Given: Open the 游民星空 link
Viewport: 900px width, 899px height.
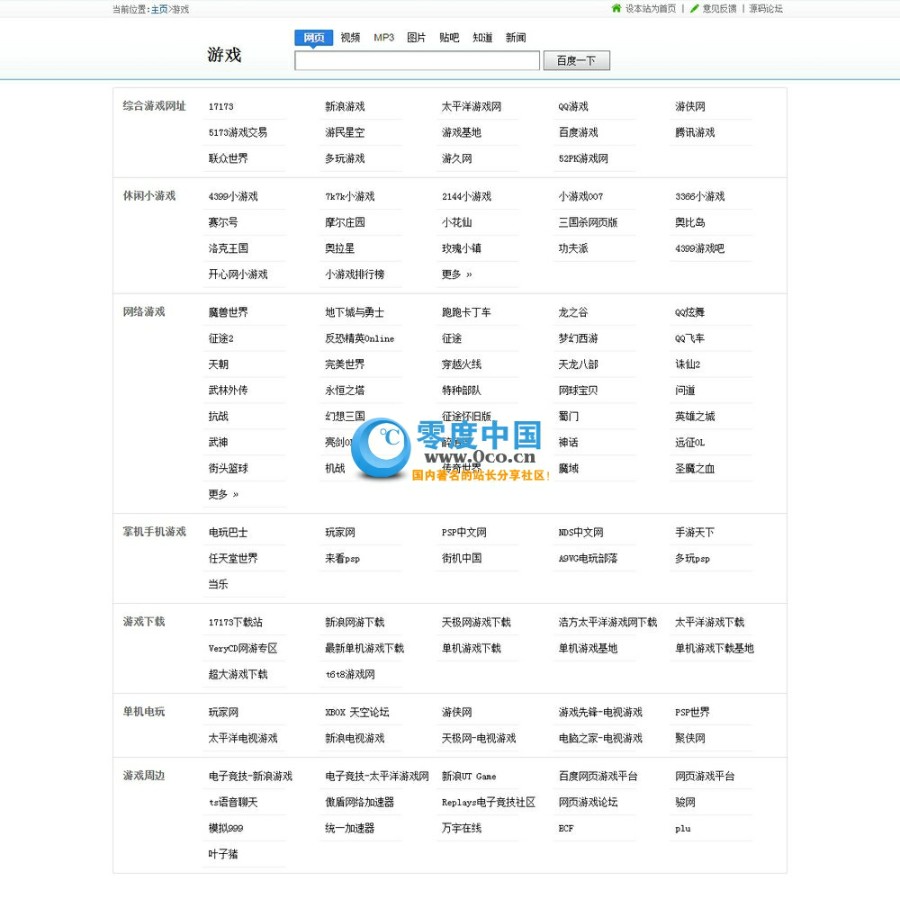Looking at the screenshot, I should (x=345, y=133).
